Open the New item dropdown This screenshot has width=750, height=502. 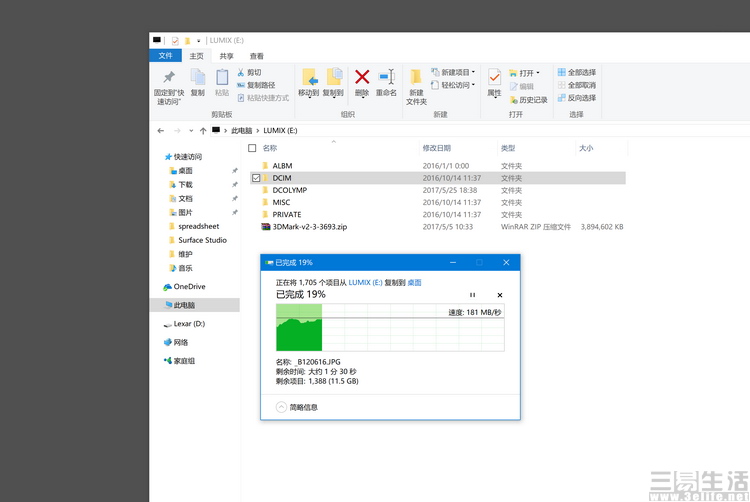(453, 72)
